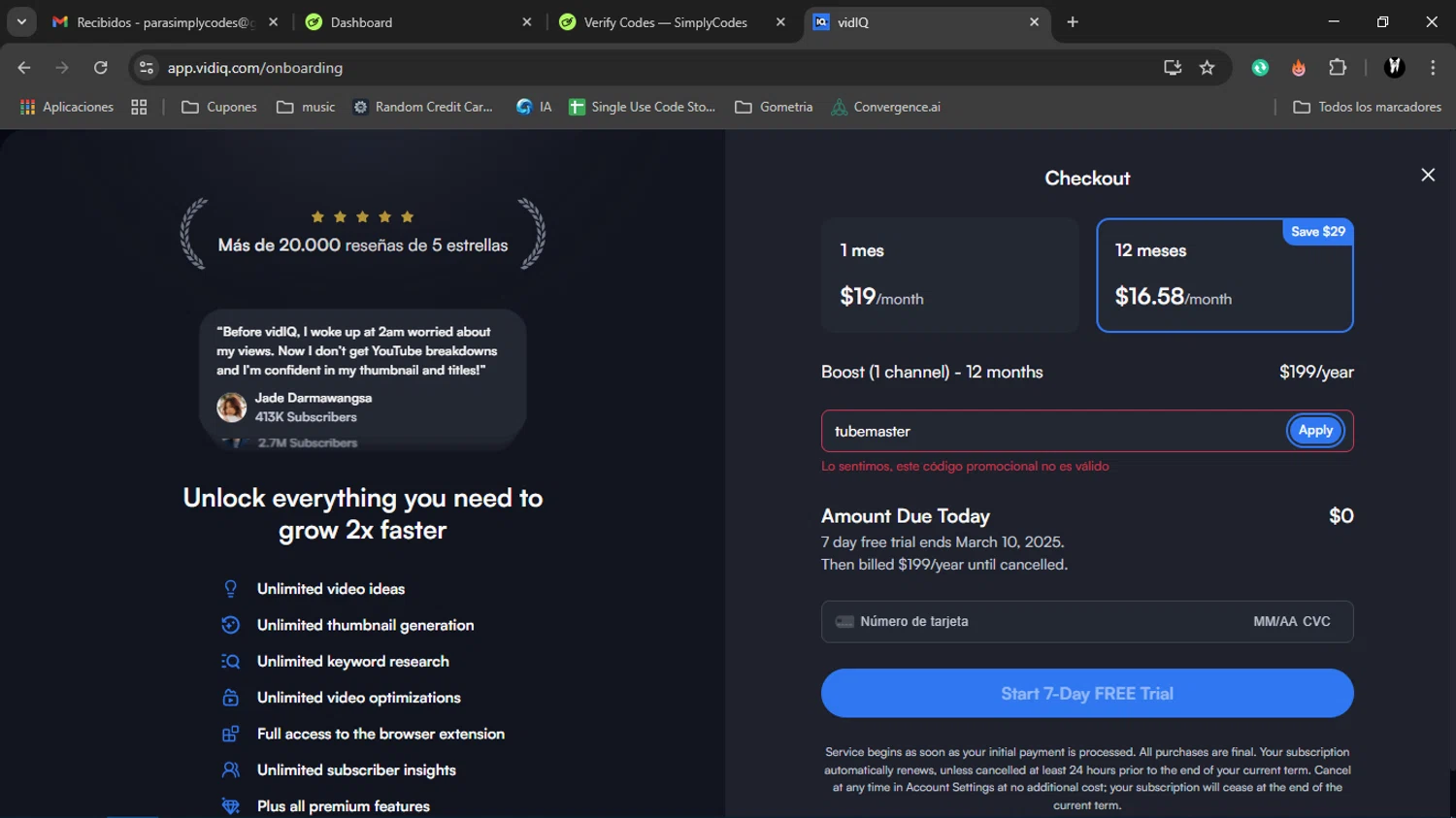Click the icon beside Unlimited thumbnail generation
The width and height of the screenshot is (1456, 818).
coord(230,625)
